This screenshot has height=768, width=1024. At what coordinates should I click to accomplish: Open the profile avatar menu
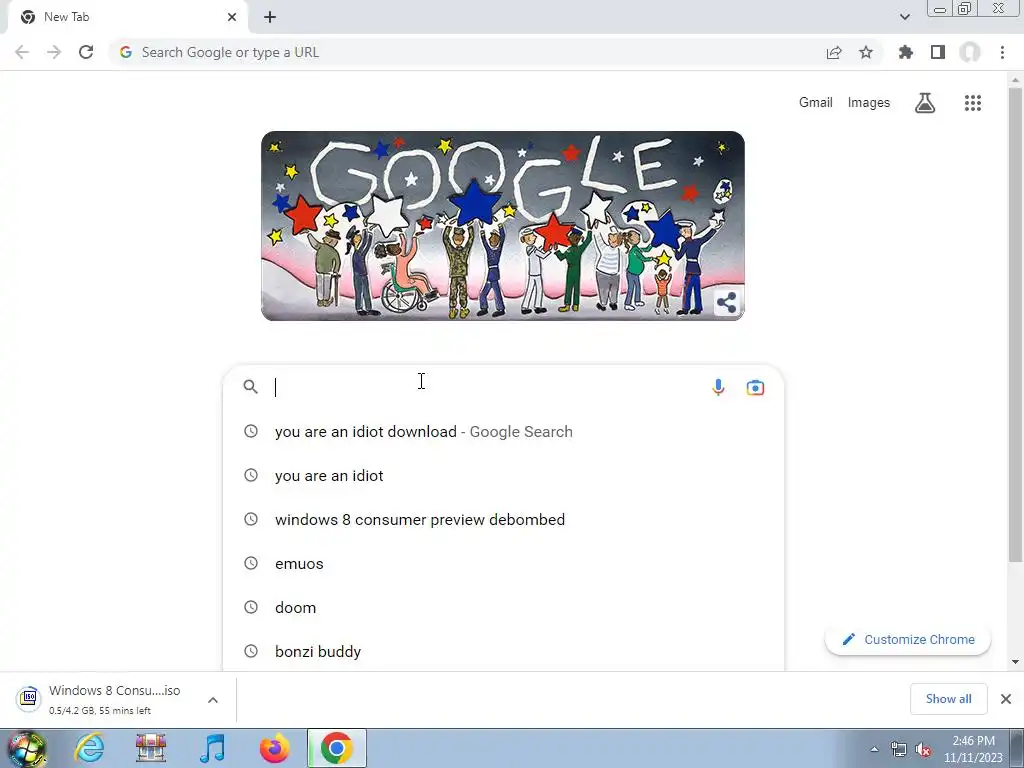point(970,52)
